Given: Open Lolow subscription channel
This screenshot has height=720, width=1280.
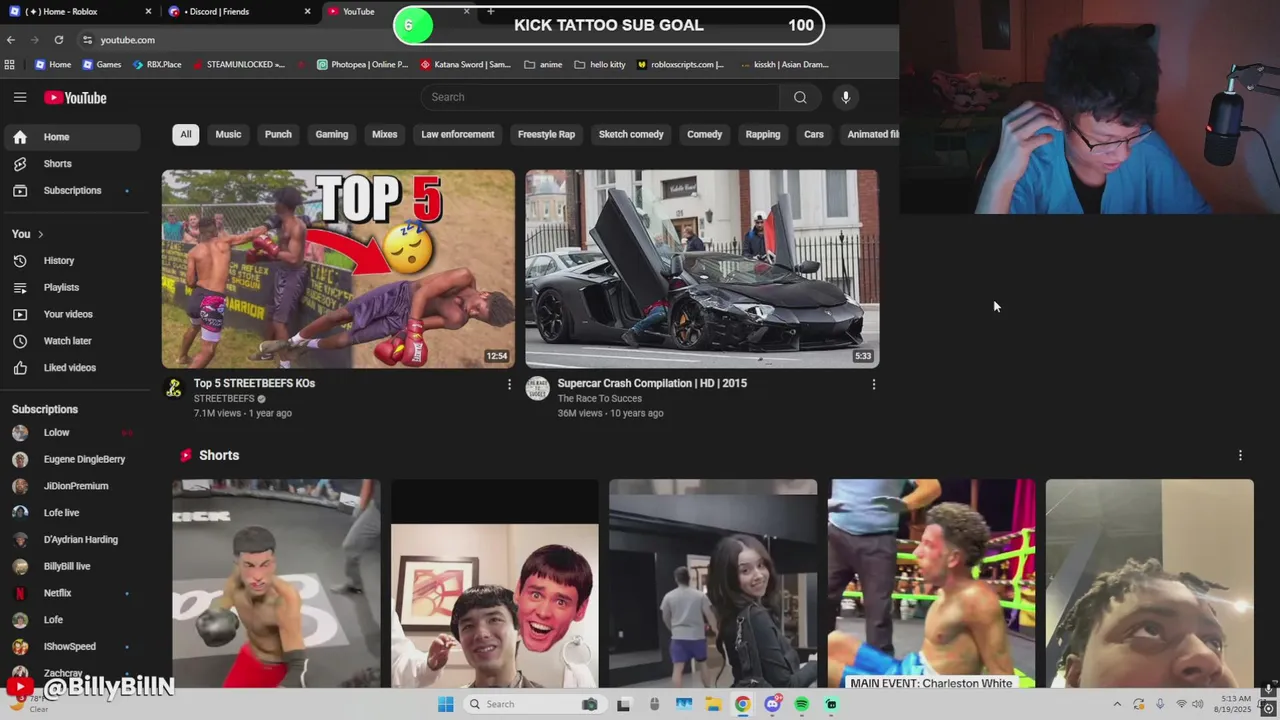Looking at the screenshot, I should (72, 433).
